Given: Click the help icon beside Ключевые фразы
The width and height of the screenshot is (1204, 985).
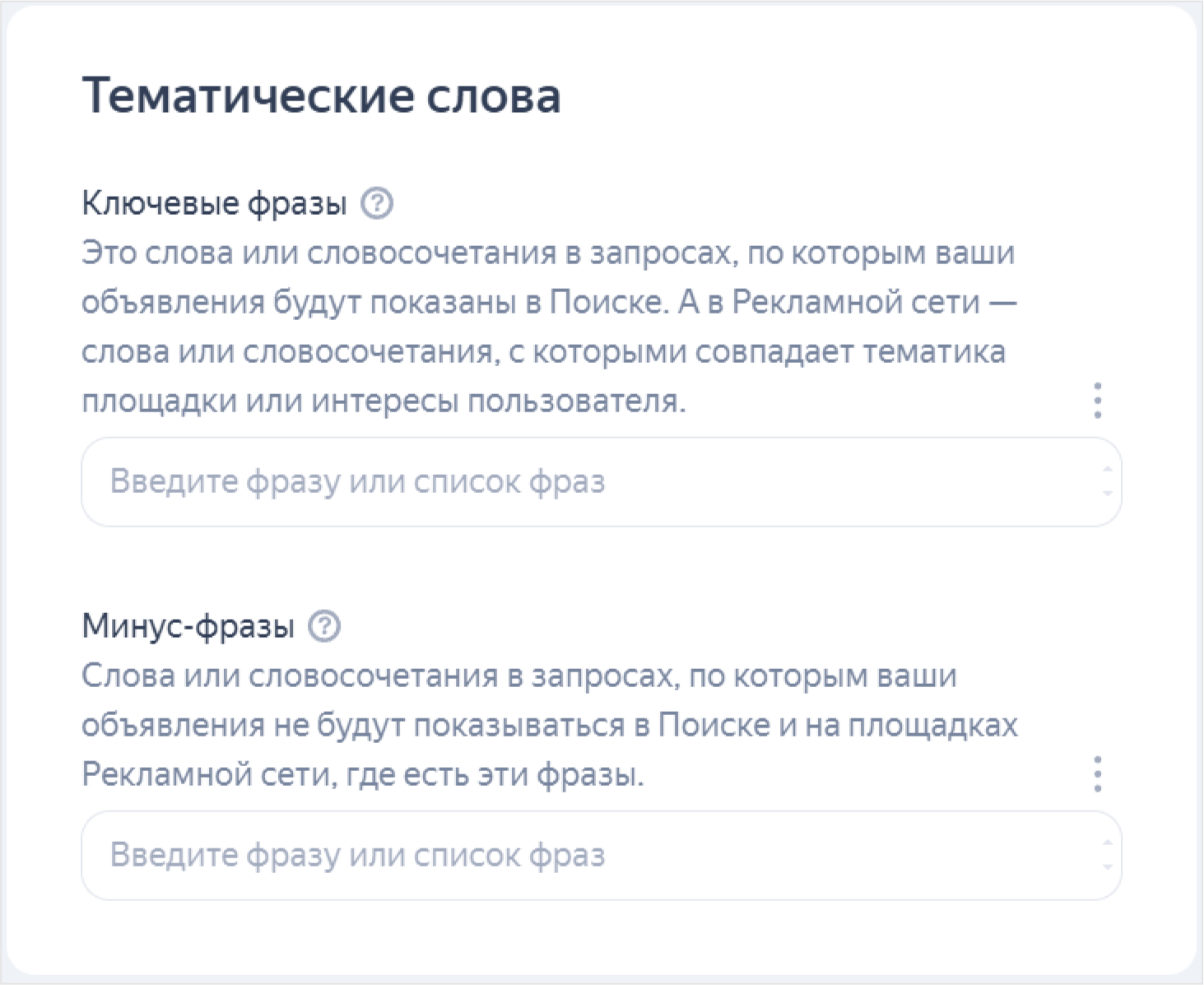Looking at the screenshot, I should click(377, 202).
